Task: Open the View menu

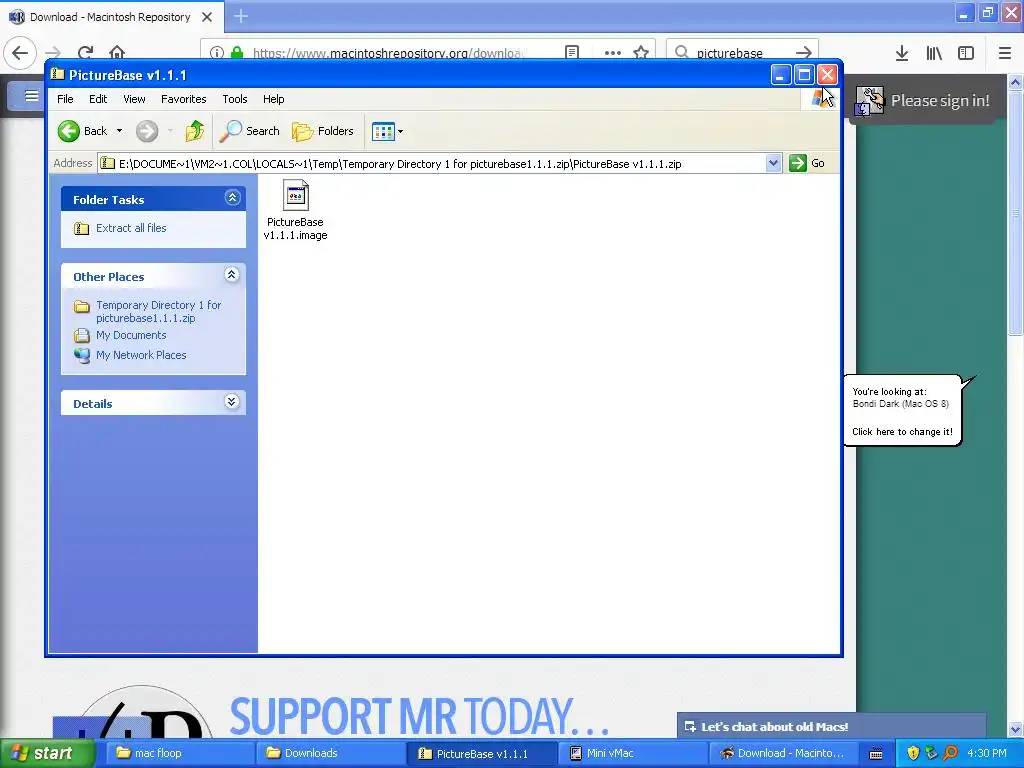Action: click(x=134, y=99)
